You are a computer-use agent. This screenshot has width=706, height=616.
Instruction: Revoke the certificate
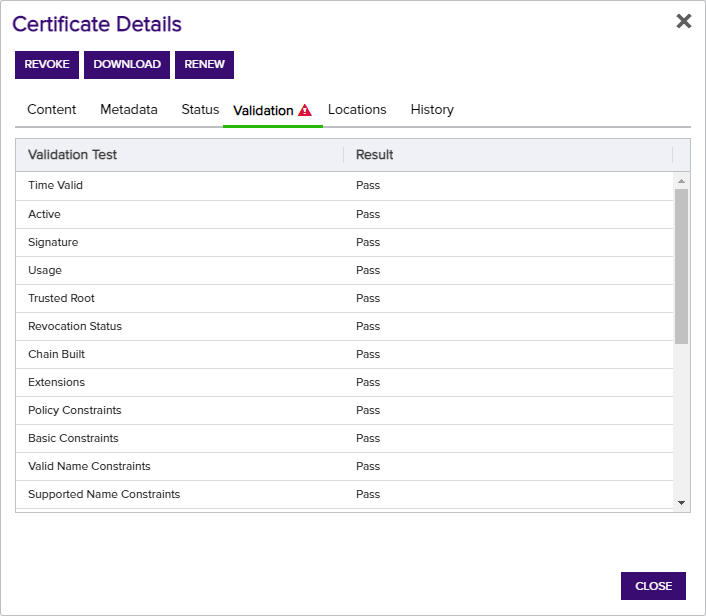pyautogui.click(x=47, y=65)
